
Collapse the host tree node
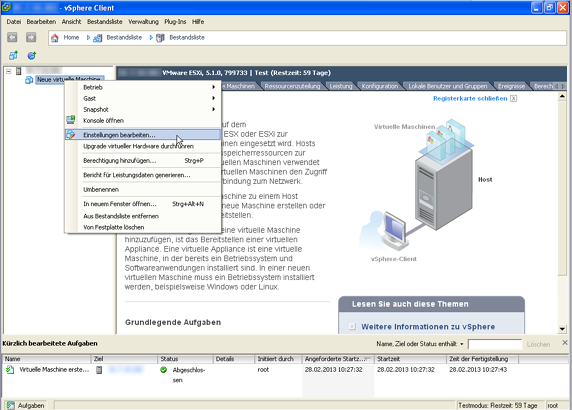[x=8, y=71]
